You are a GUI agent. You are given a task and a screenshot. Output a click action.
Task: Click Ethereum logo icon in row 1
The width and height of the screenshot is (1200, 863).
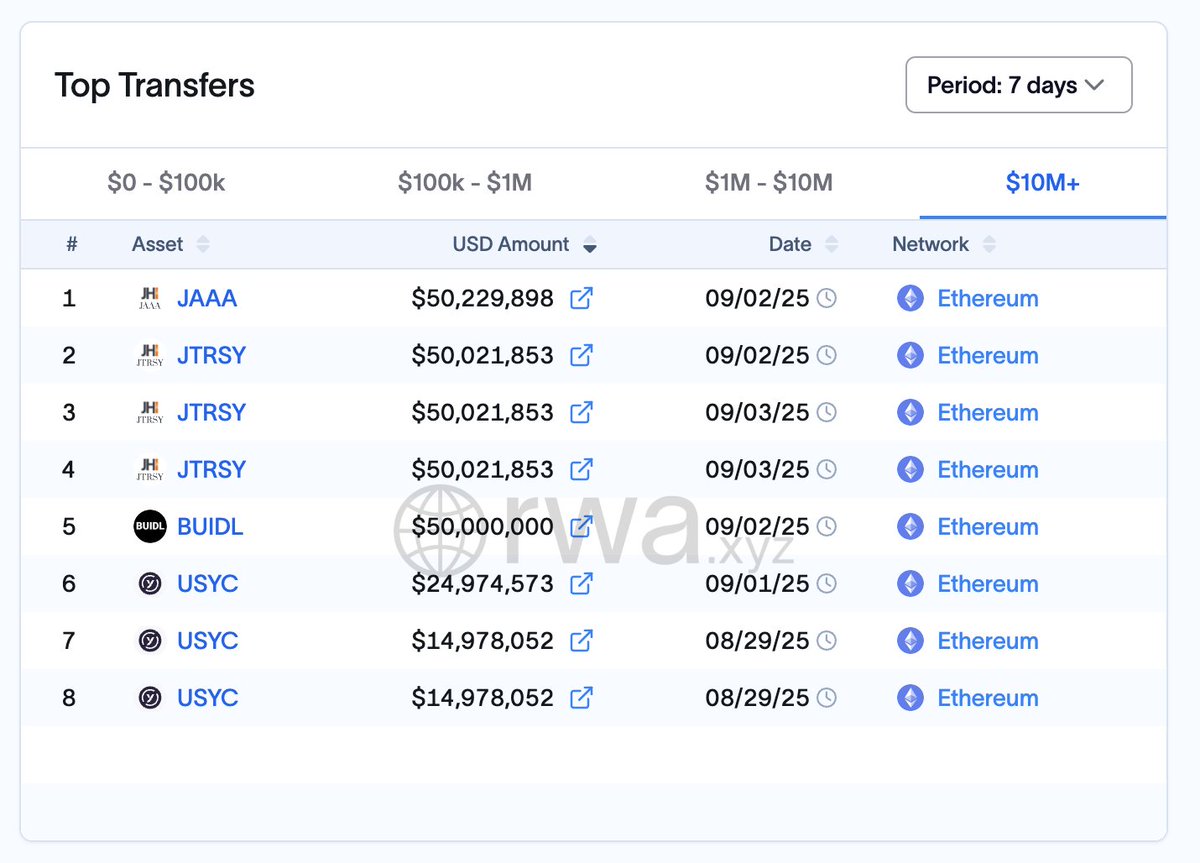click(x=910, y=298)
